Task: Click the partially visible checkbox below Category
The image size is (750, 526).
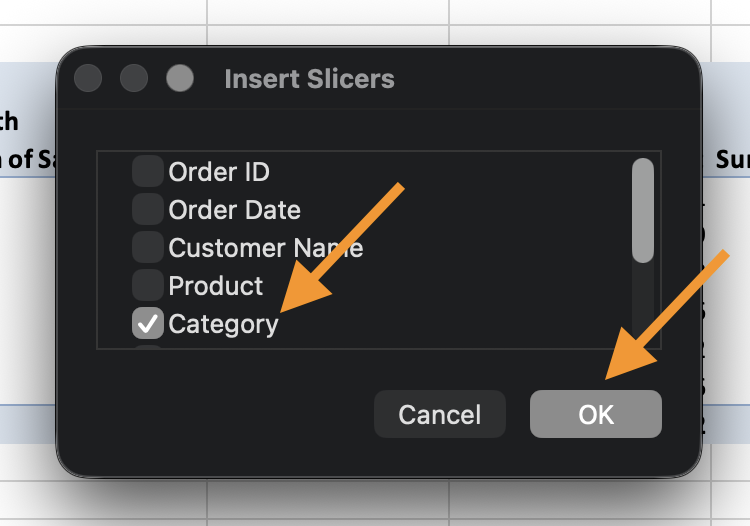Action: [148, 346]
